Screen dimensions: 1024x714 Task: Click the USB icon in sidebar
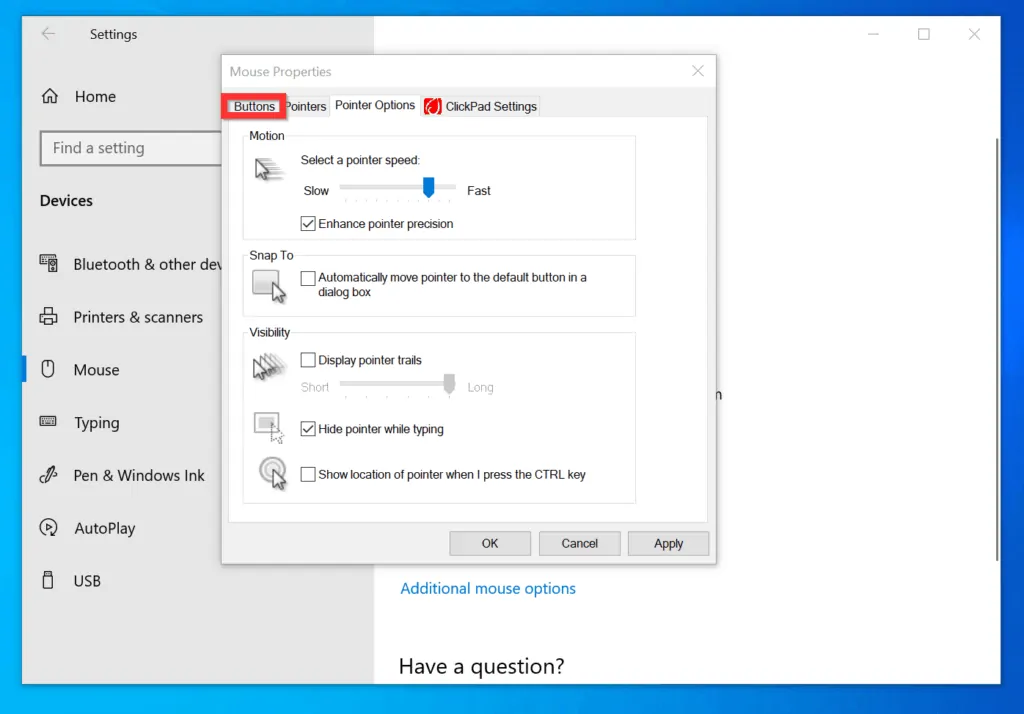(x=49, y=580)
